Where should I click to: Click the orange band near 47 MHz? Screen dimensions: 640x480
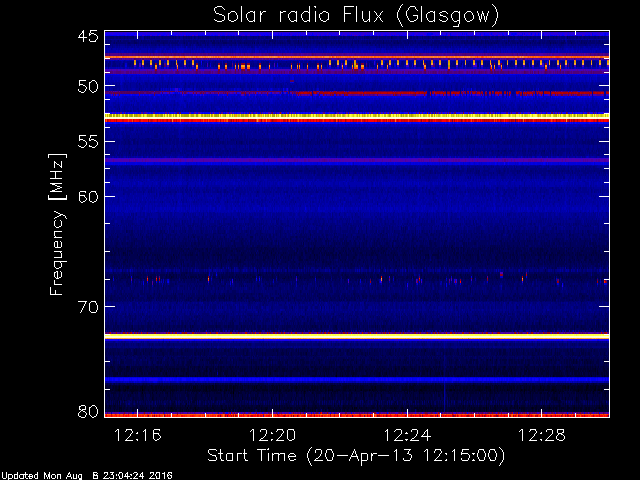(x=357, y=57)
